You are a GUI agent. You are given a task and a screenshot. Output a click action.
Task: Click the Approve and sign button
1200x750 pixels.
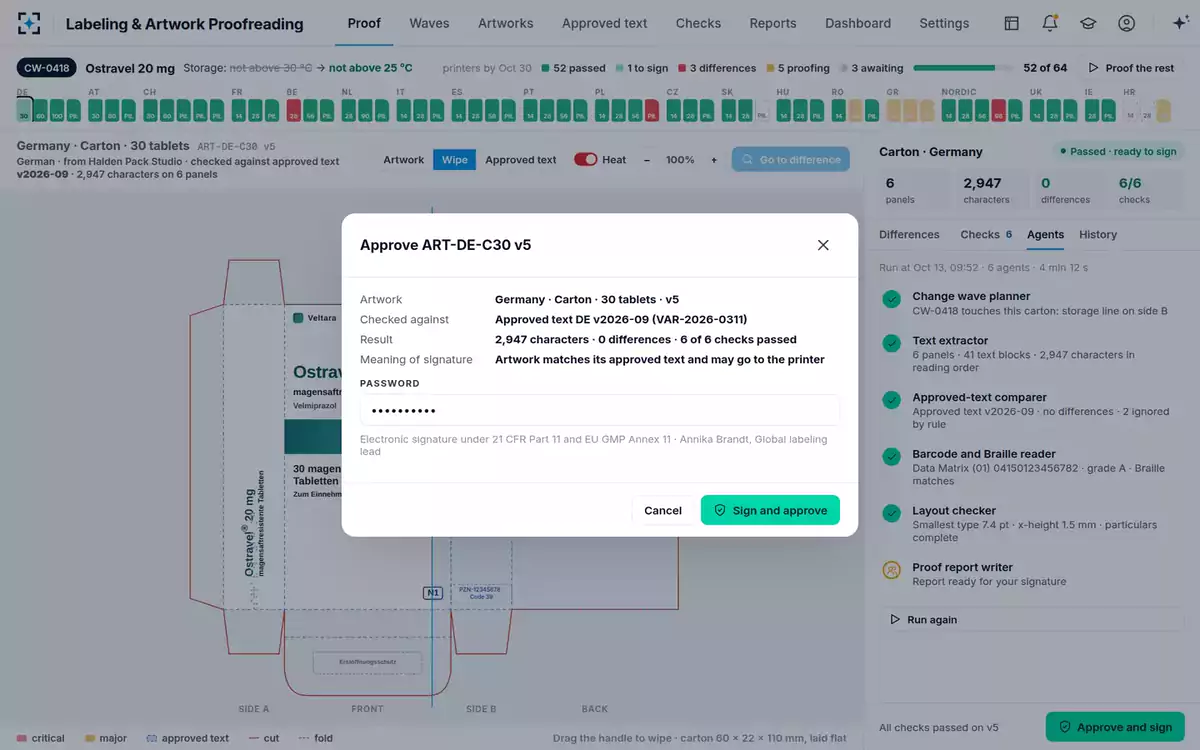click(1115, 727)
